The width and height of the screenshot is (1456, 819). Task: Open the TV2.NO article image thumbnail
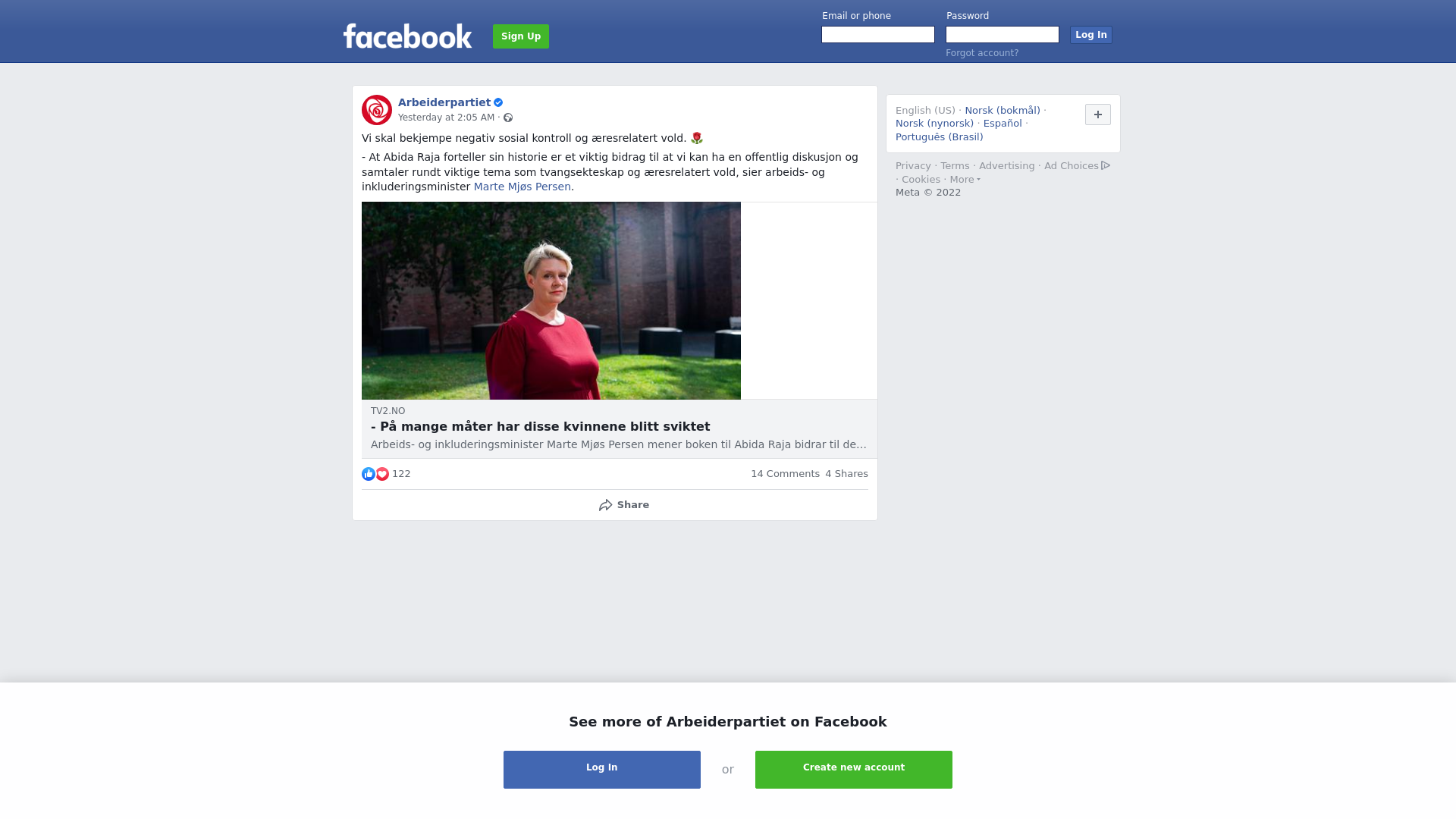551,300
